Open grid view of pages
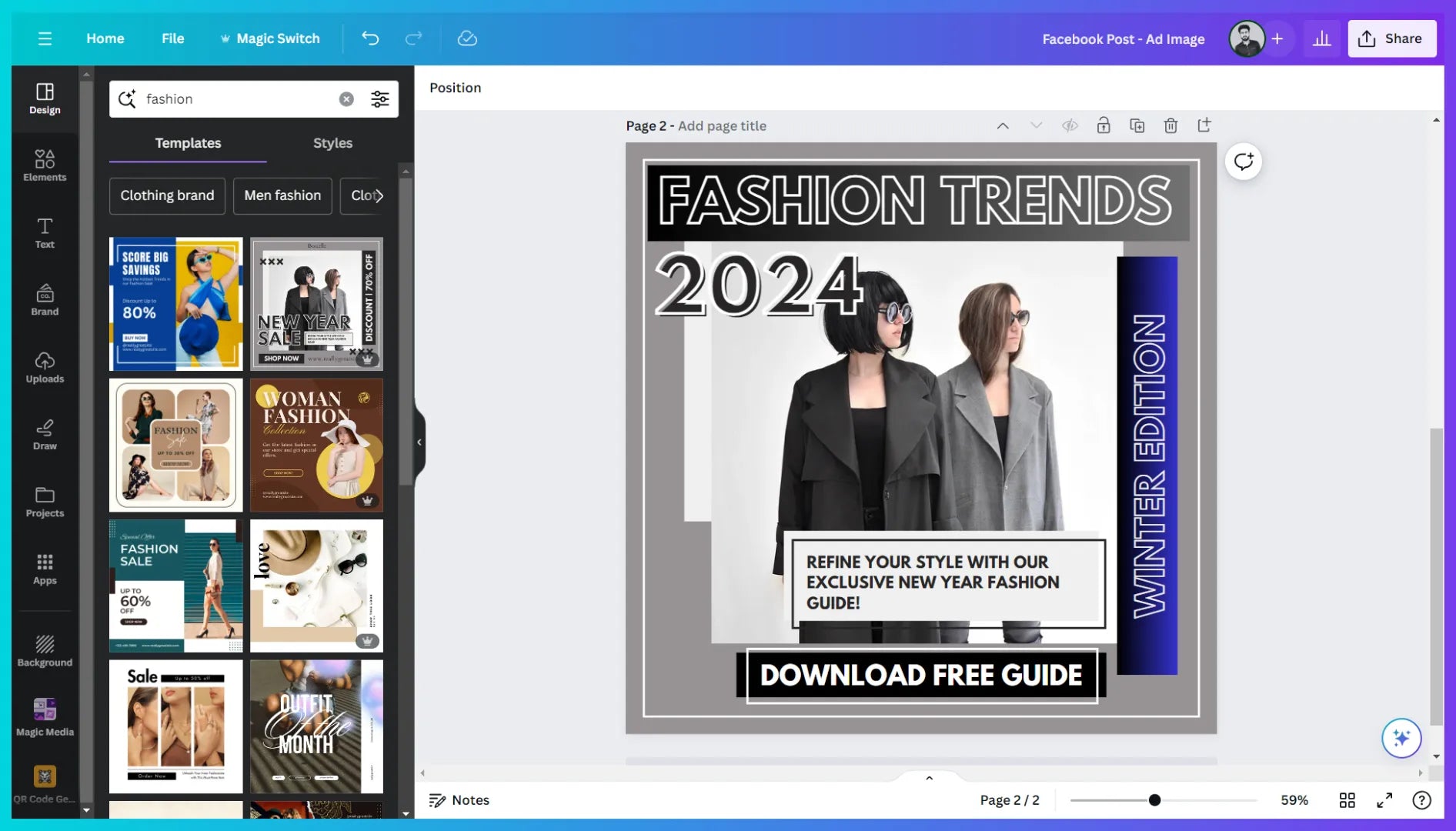Image resolution: width=1456 pixels, height=831 pixels. [1347, 800]
